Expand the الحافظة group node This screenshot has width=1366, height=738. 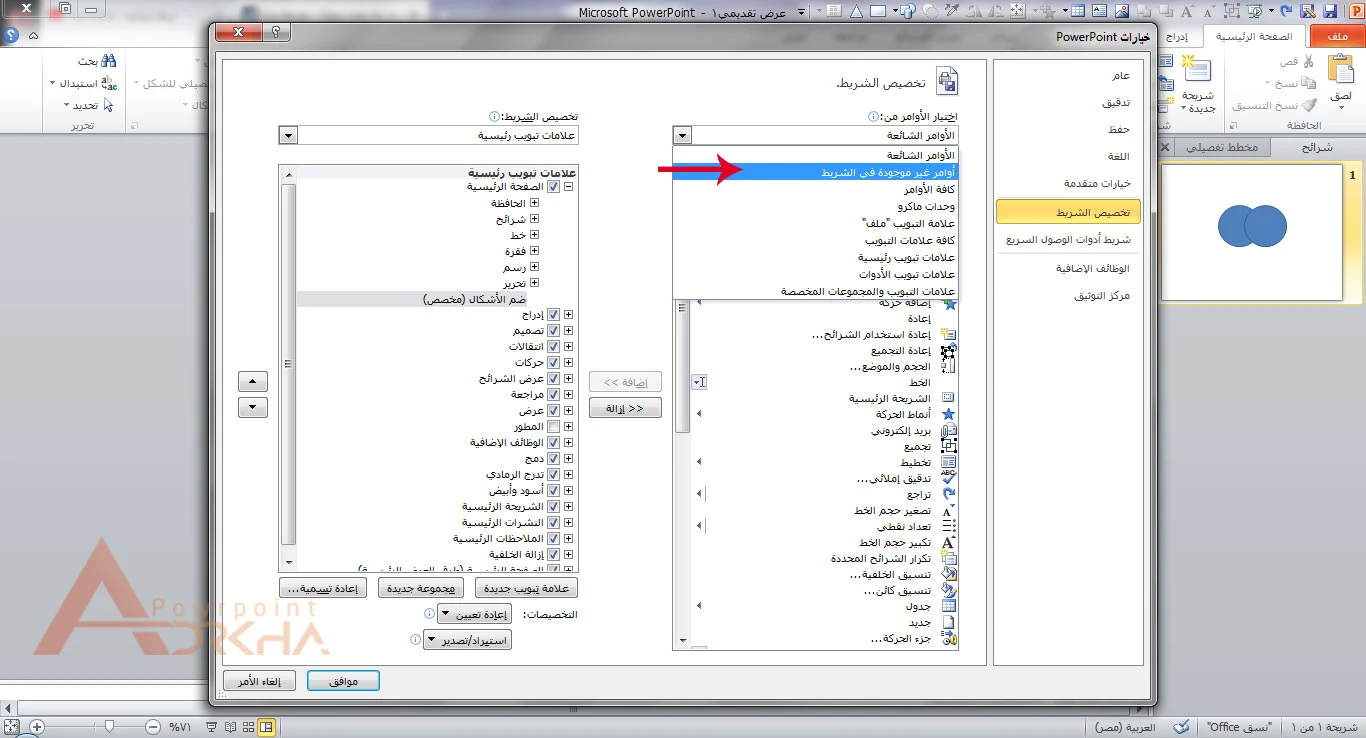534,203
